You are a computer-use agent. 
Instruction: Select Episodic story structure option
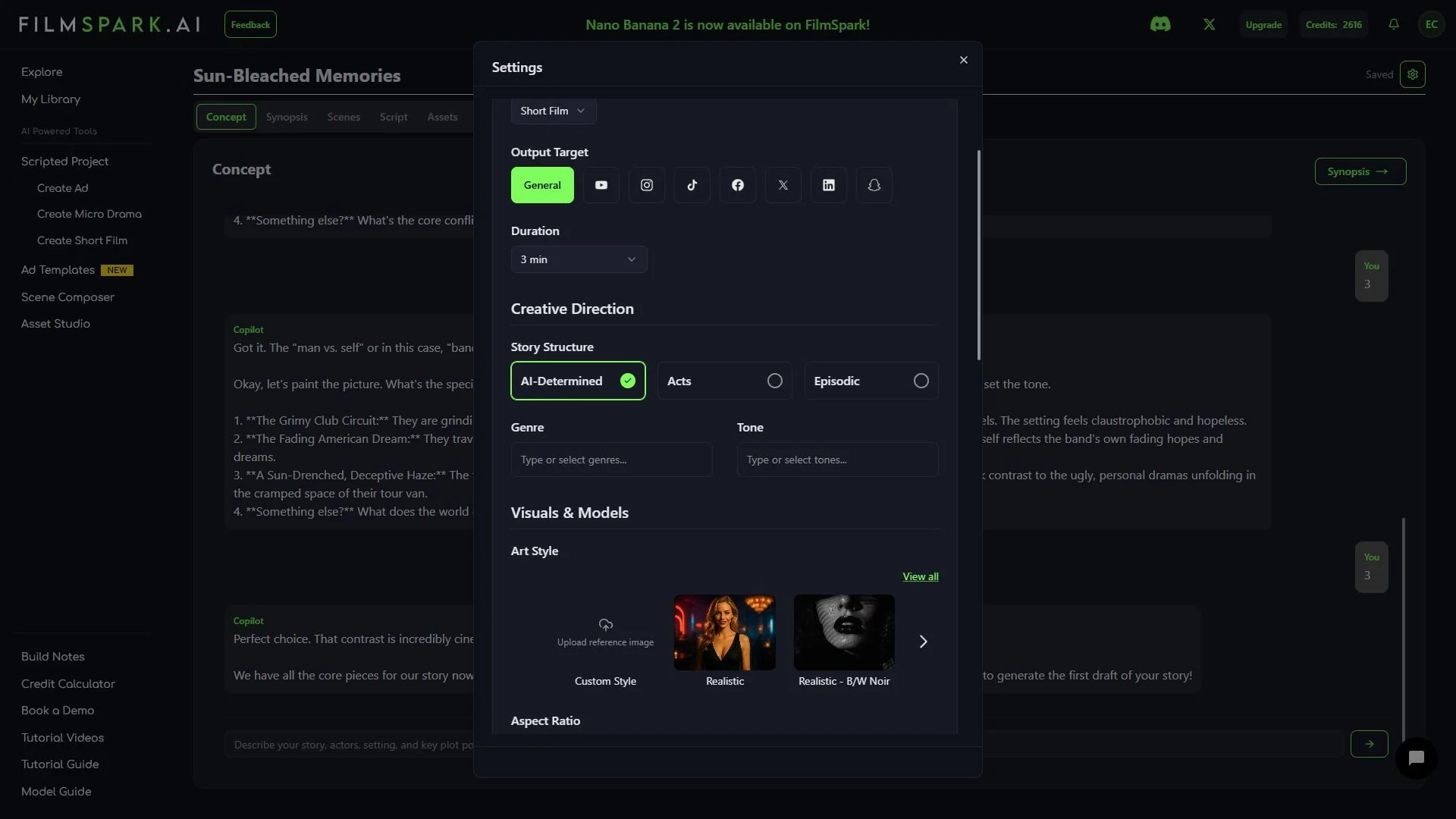coord(871,381)
